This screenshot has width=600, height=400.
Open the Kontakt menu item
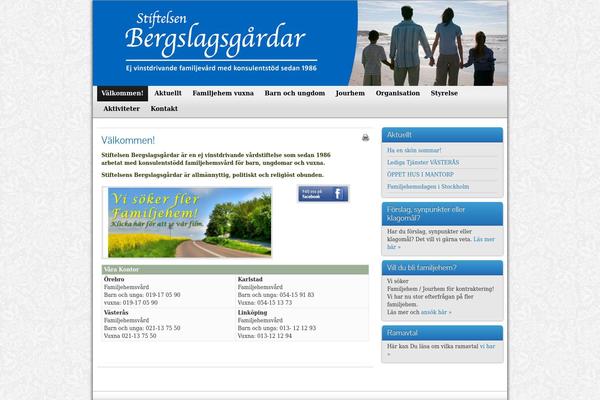(164, 109)
